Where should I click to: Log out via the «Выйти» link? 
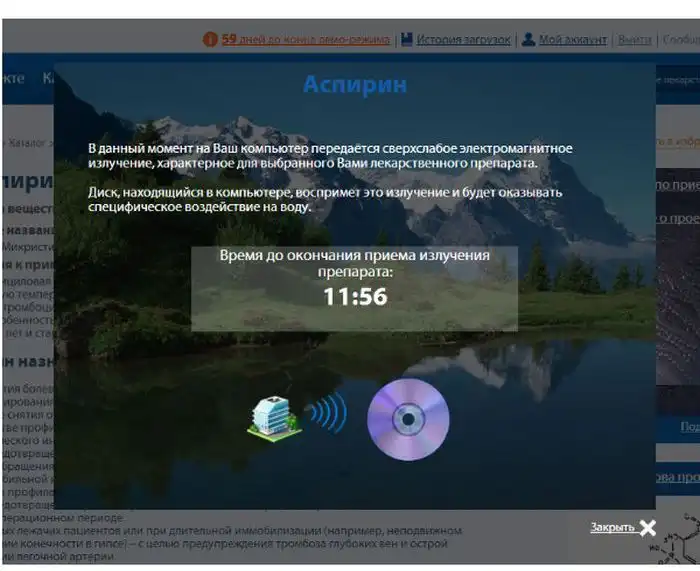click(634, 40)
